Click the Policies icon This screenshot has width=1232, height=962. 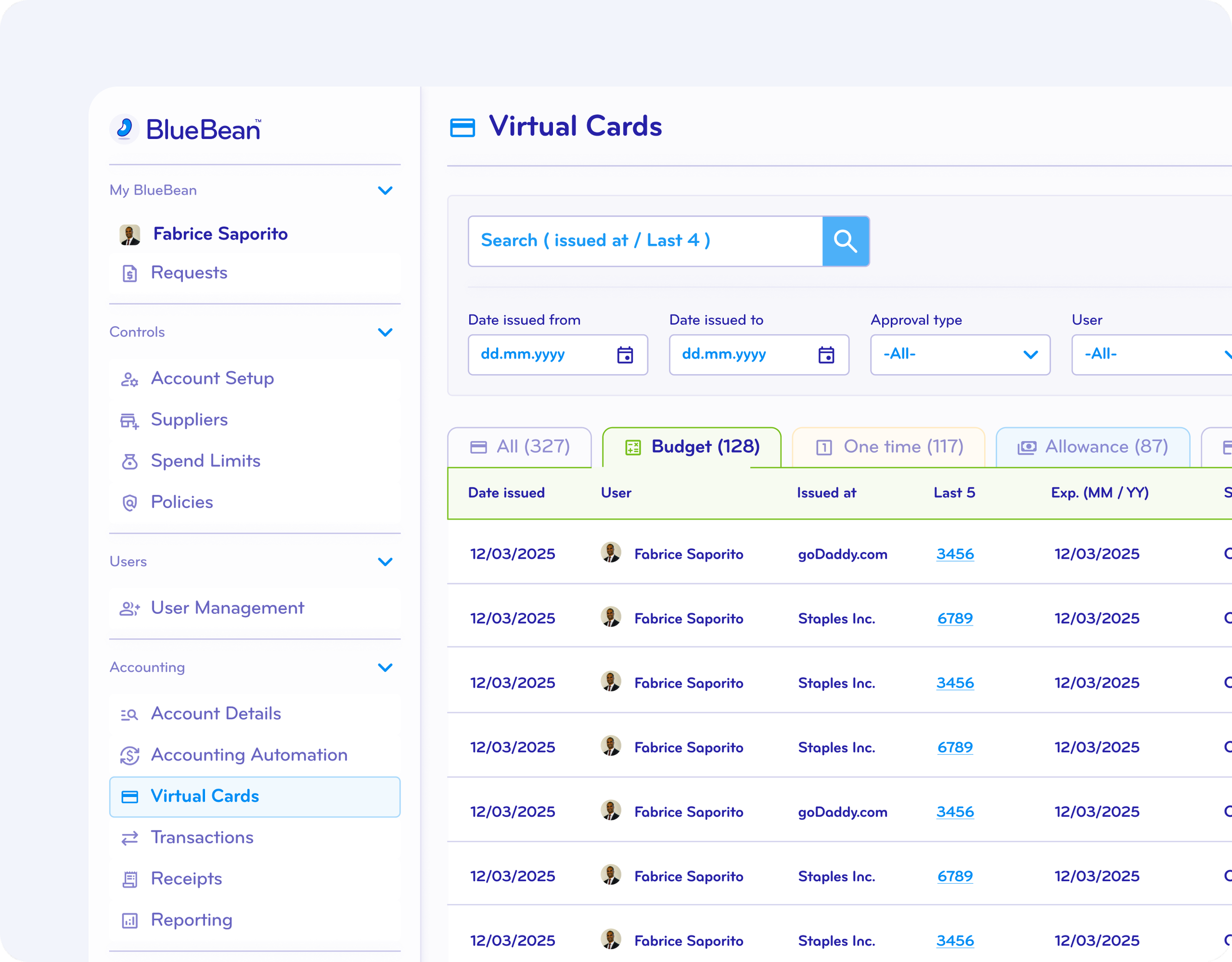(x=129, y=502)
